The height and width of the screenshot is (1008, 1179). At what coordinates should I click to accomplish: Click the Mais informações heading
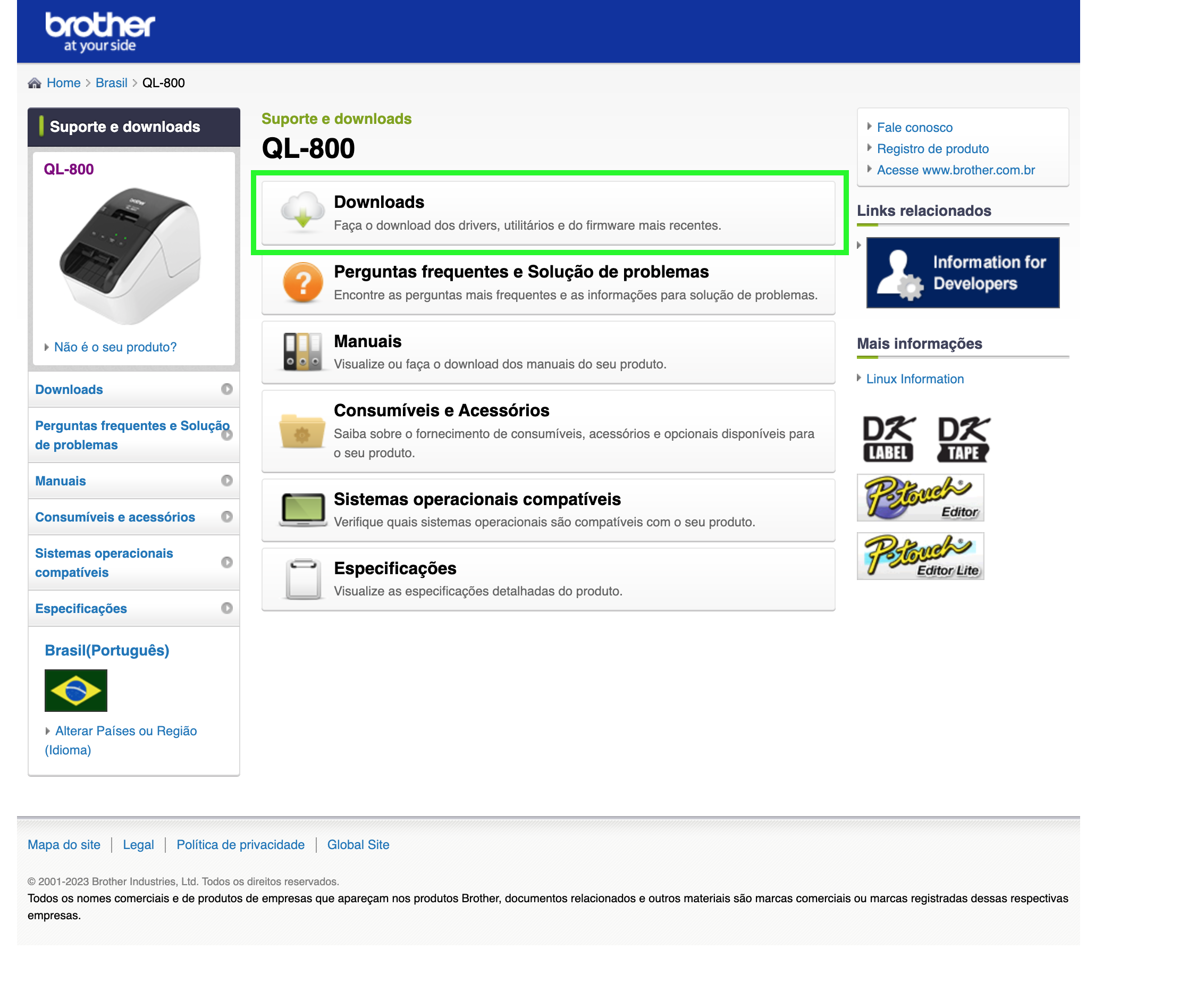(x=920, y=344)
